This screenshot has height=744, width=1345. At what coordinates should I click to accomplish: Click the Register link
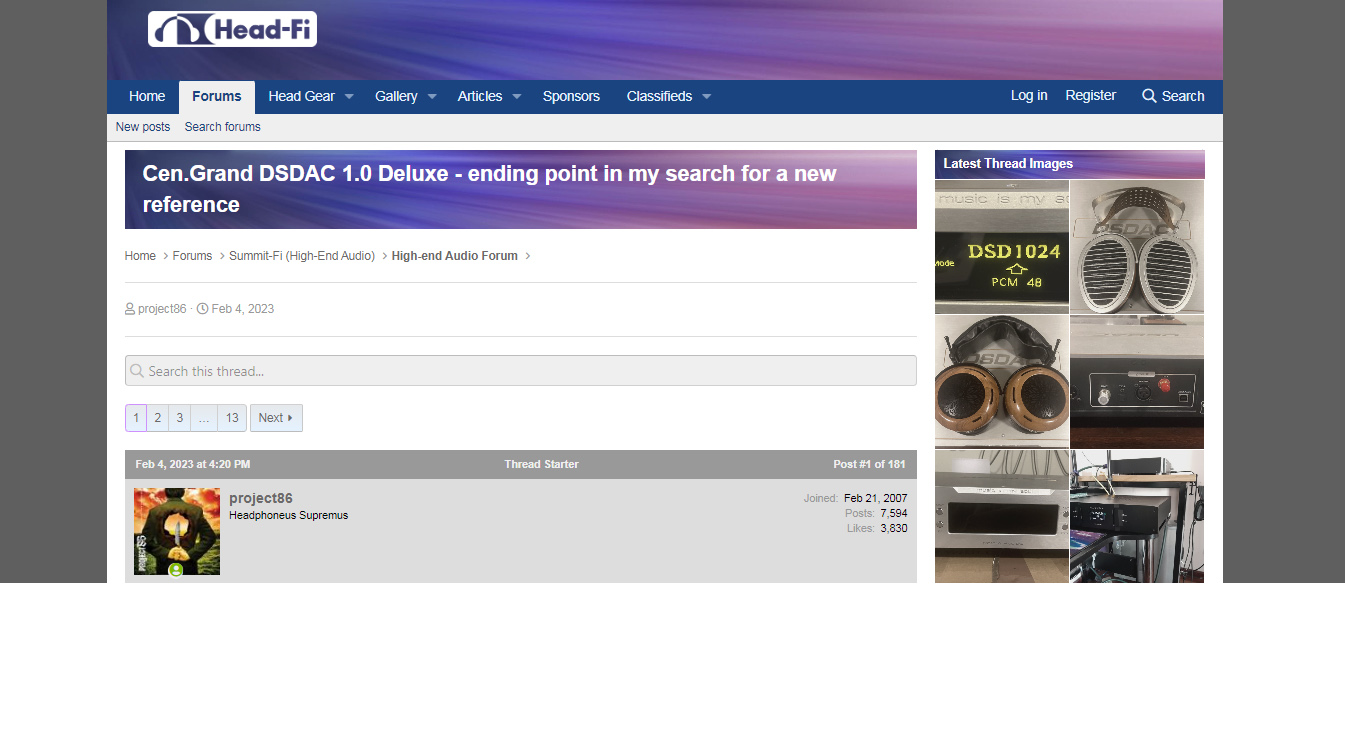[1091, 96]
